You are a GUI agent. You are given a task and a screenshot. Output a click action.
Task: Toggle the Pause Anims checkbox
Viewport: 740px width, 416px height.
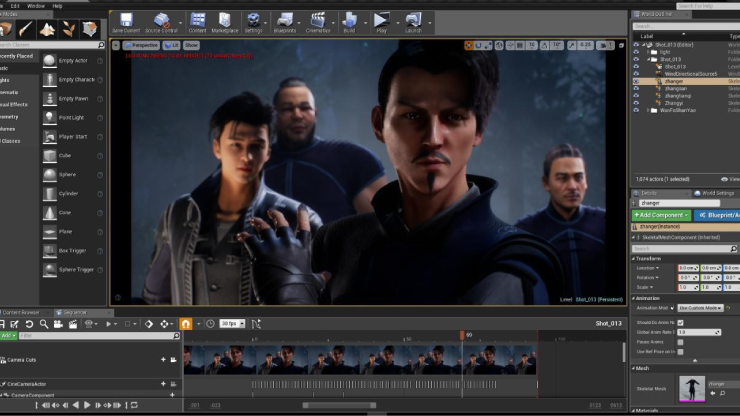(681, 342)
